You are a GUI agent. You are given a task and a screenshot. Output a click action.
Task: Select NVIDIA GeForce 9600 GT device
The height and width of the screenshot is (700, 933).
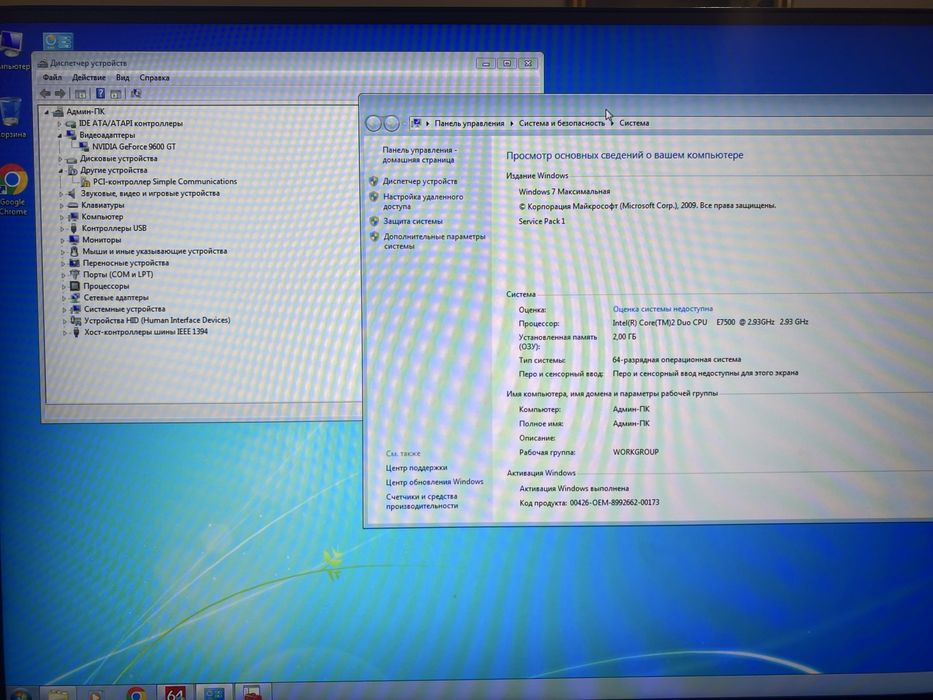click(x=134, y=146)
